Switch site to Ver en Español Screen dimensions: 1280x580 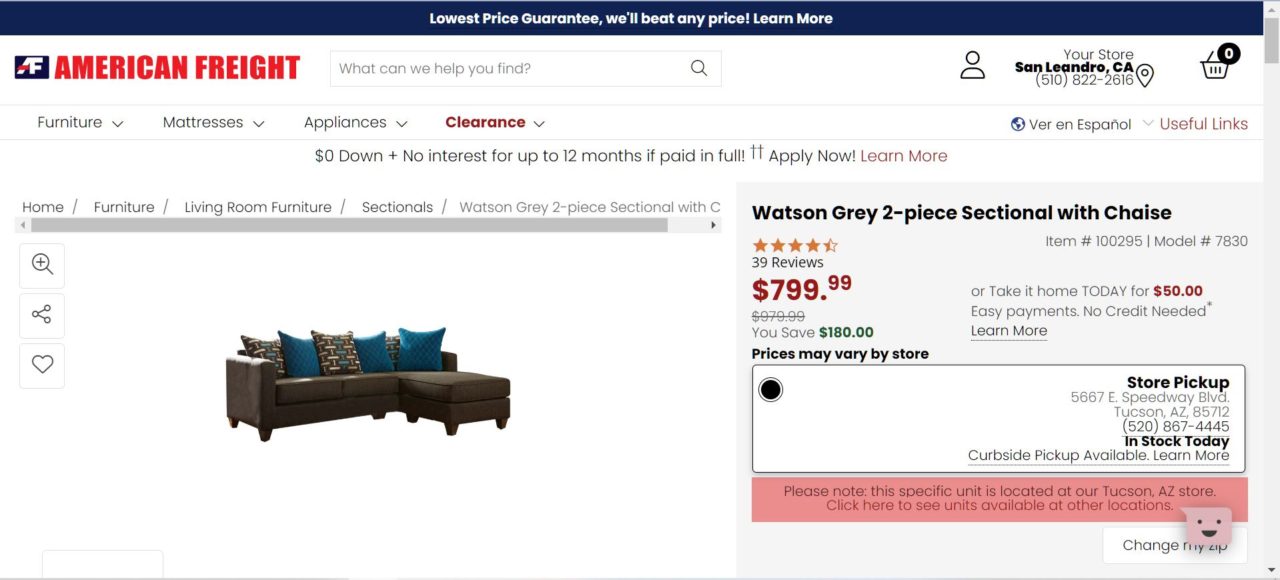pos(1071,124)
